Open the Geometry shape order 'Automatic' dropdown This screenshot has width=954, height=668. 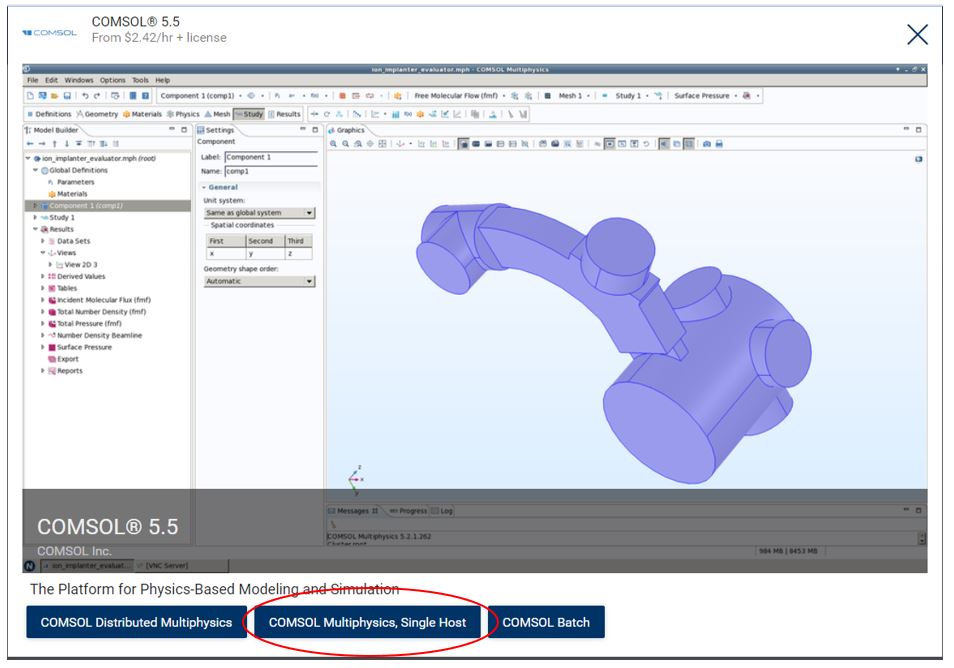coord(259,281)
